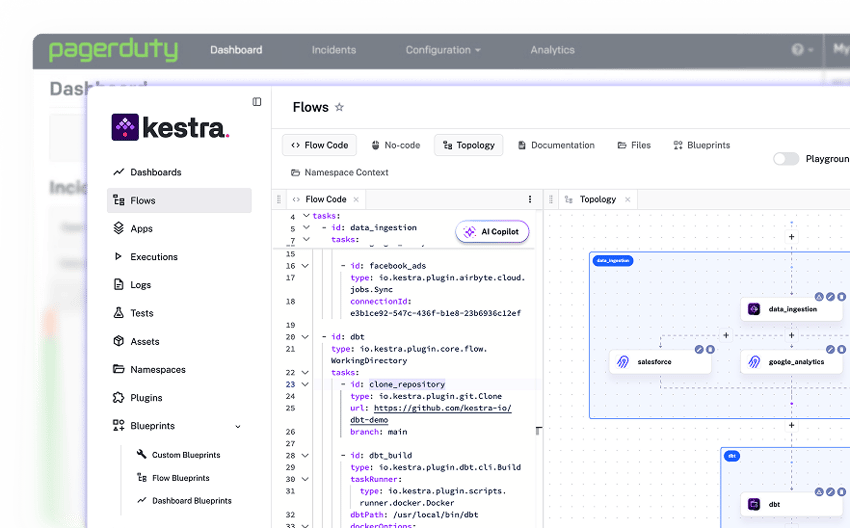This screenshot has height=528, width=850.
Task: Open the PagerDuty Configuration dropdown
Action: click(442, 50)
